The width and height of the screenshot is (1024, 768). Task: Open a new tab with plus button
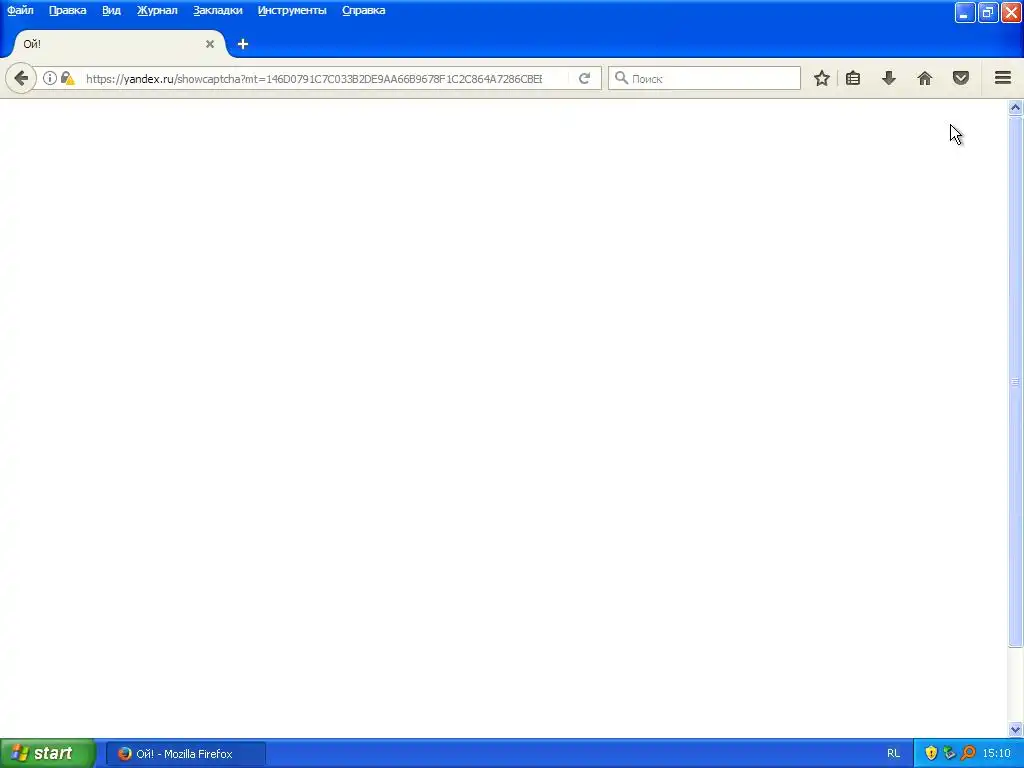243,44
